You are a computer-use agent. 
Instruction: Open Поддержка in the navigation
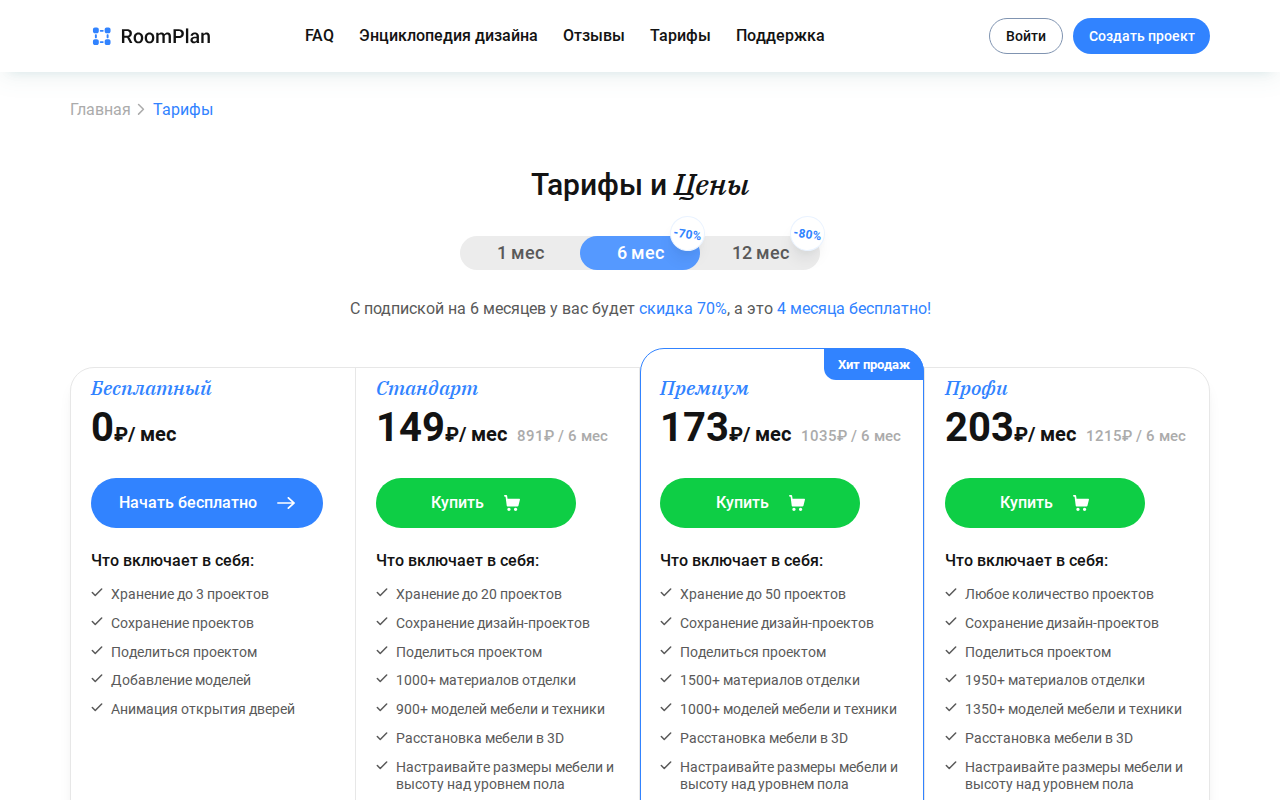780,36
